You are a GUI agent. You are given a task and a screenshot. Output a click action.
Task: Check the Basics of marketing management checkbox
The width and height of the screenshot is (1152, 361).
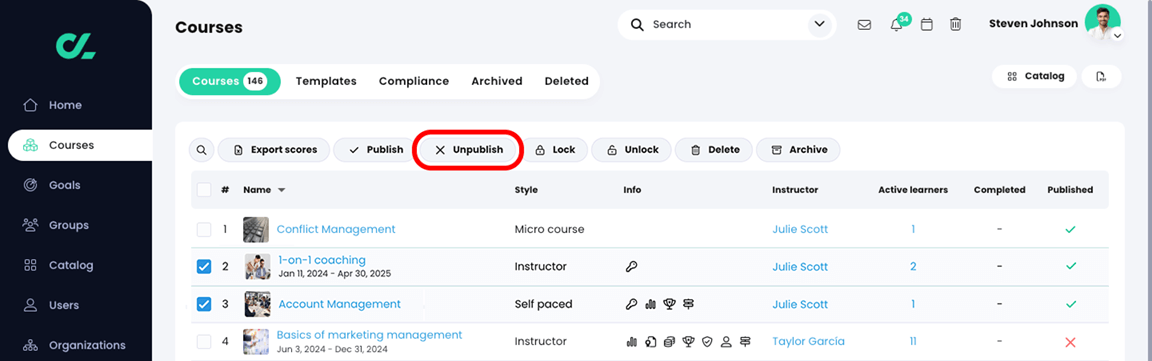click(x=204, y=342)
